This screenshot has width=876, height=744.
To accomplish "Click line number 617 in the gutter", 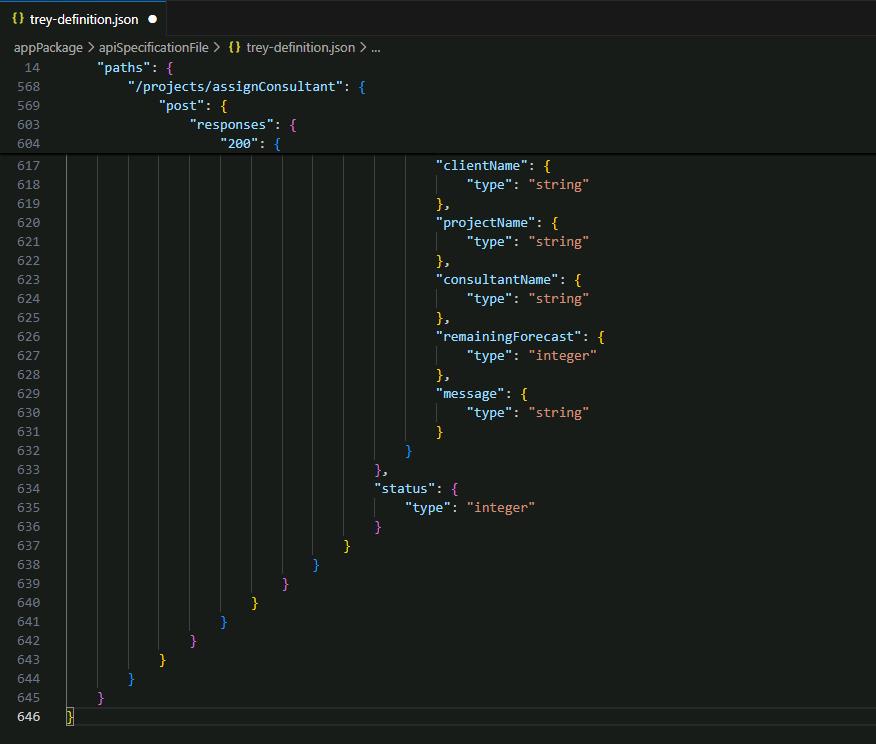I will pyautogui.click(x=28, y=166).
